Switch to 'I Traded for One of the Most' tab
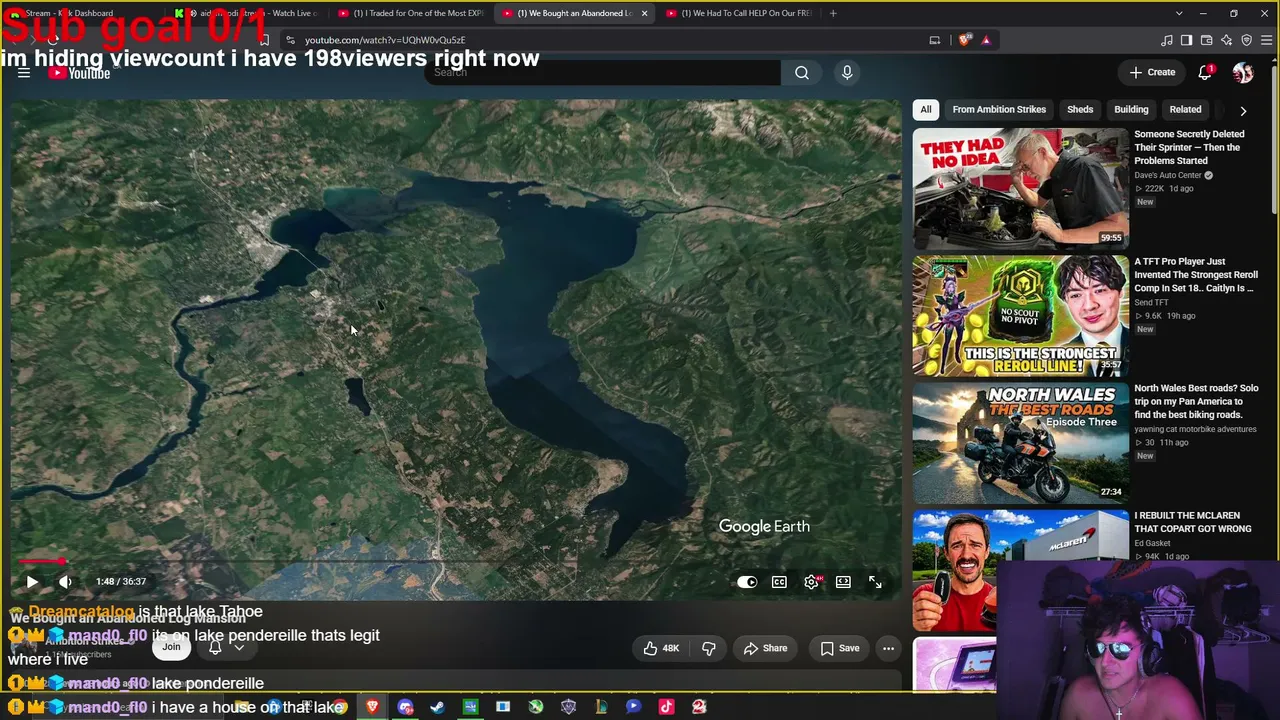The width and height of the screenshot is (1280, 720). click(410, 13)
